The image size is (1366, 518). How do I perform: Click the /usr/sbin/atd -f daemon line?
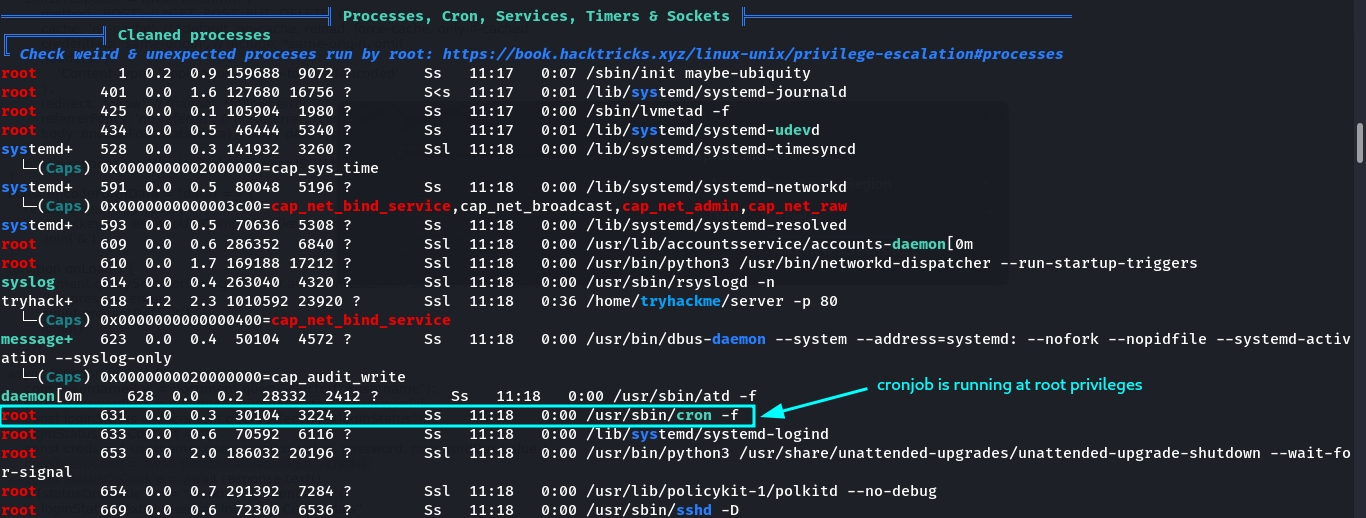[x=685, y=396]
